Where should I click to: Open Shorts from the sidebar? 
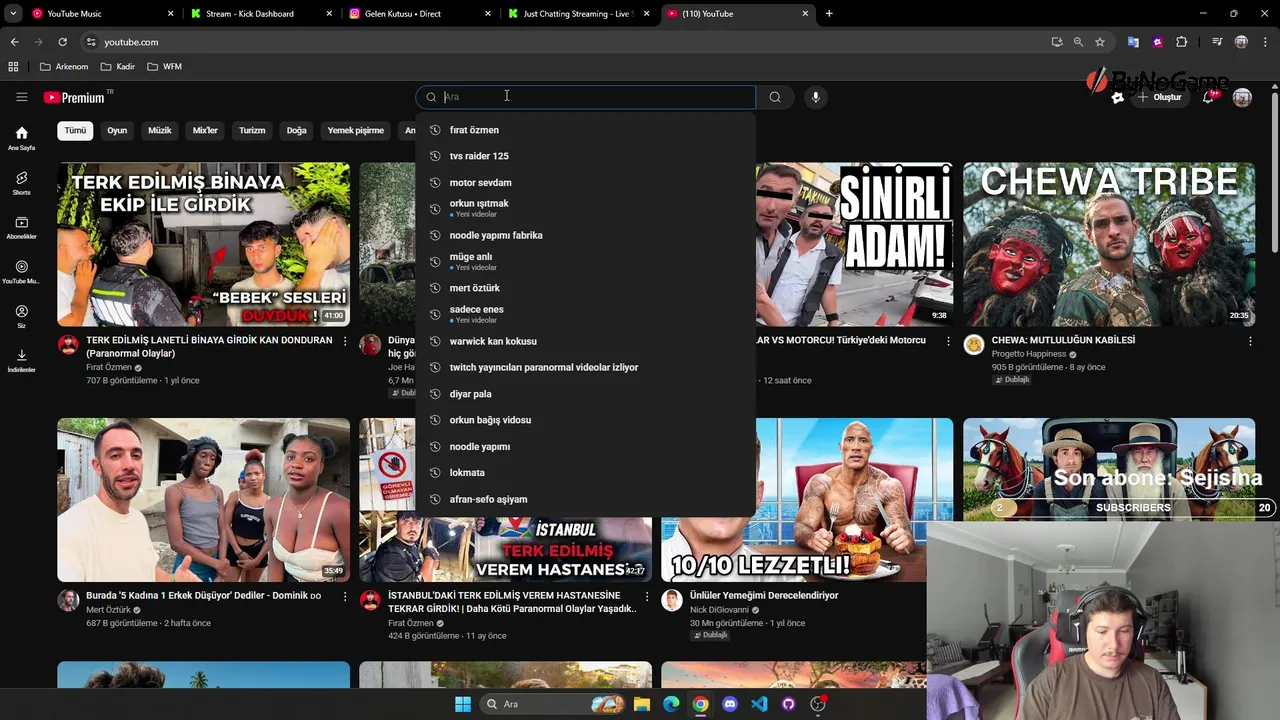[x=21, y=183]
